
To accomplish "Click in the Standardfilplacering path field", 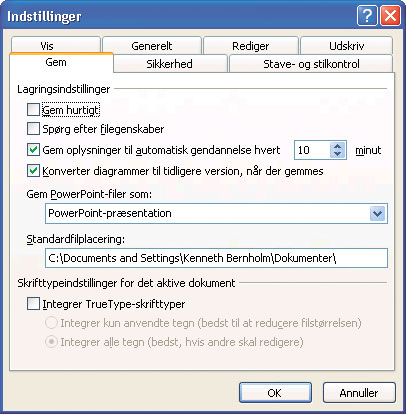I will [x=216, y=258].
